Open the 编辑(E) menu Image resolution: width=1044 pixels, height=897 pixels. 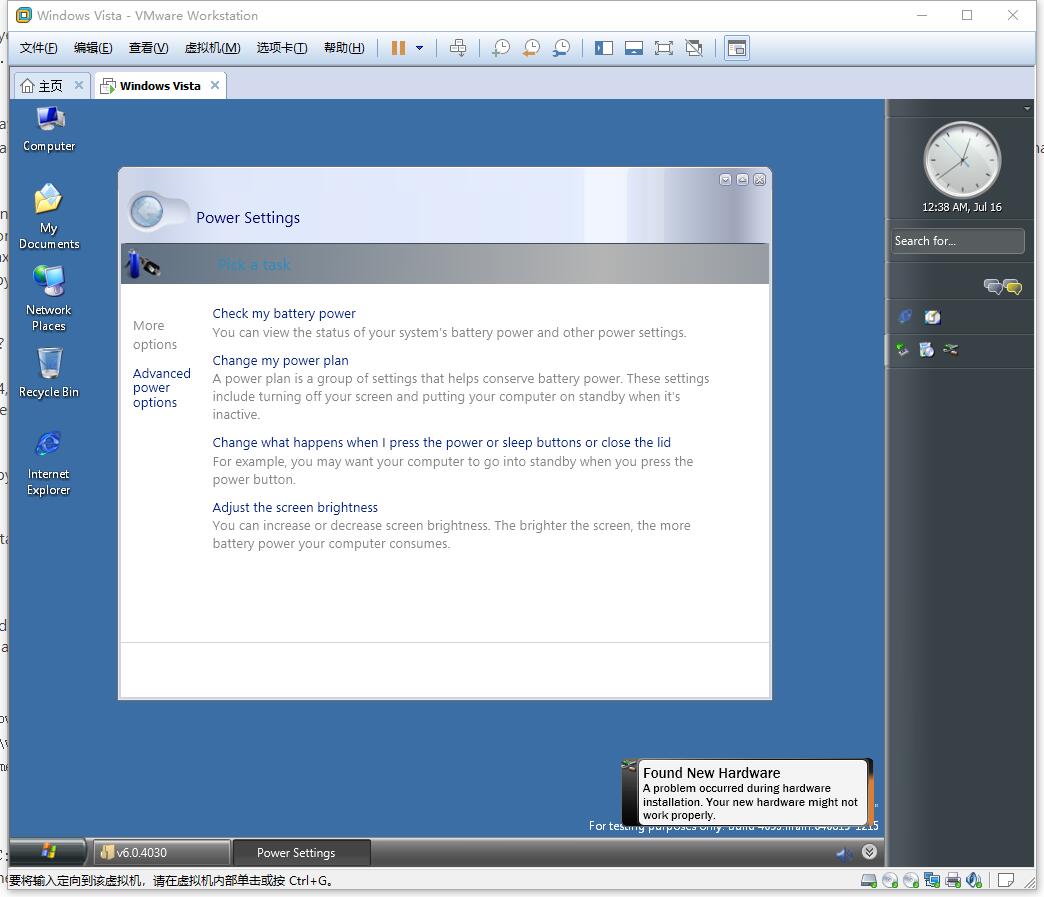pyautogui.click(x=93, y=48)
